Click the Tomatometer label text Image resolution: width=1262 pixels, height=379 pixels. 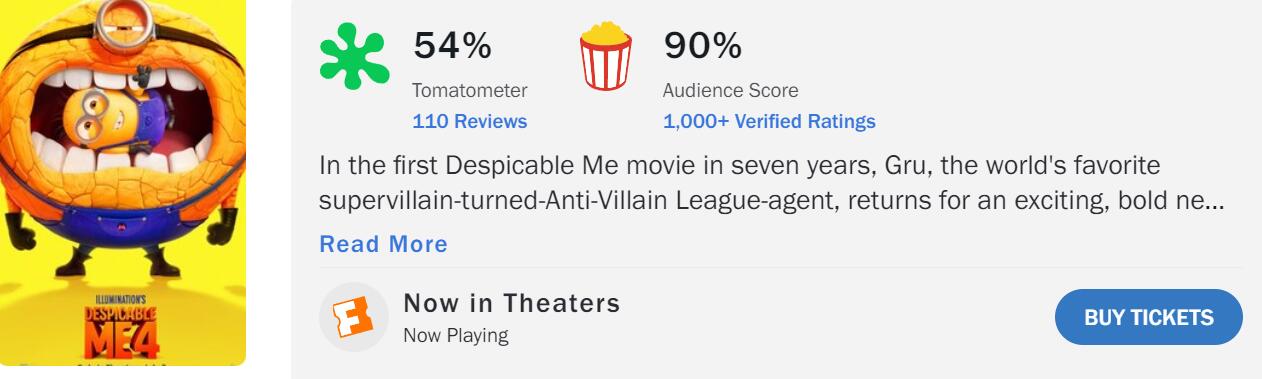pyautogui.click(x=470, y=91)
